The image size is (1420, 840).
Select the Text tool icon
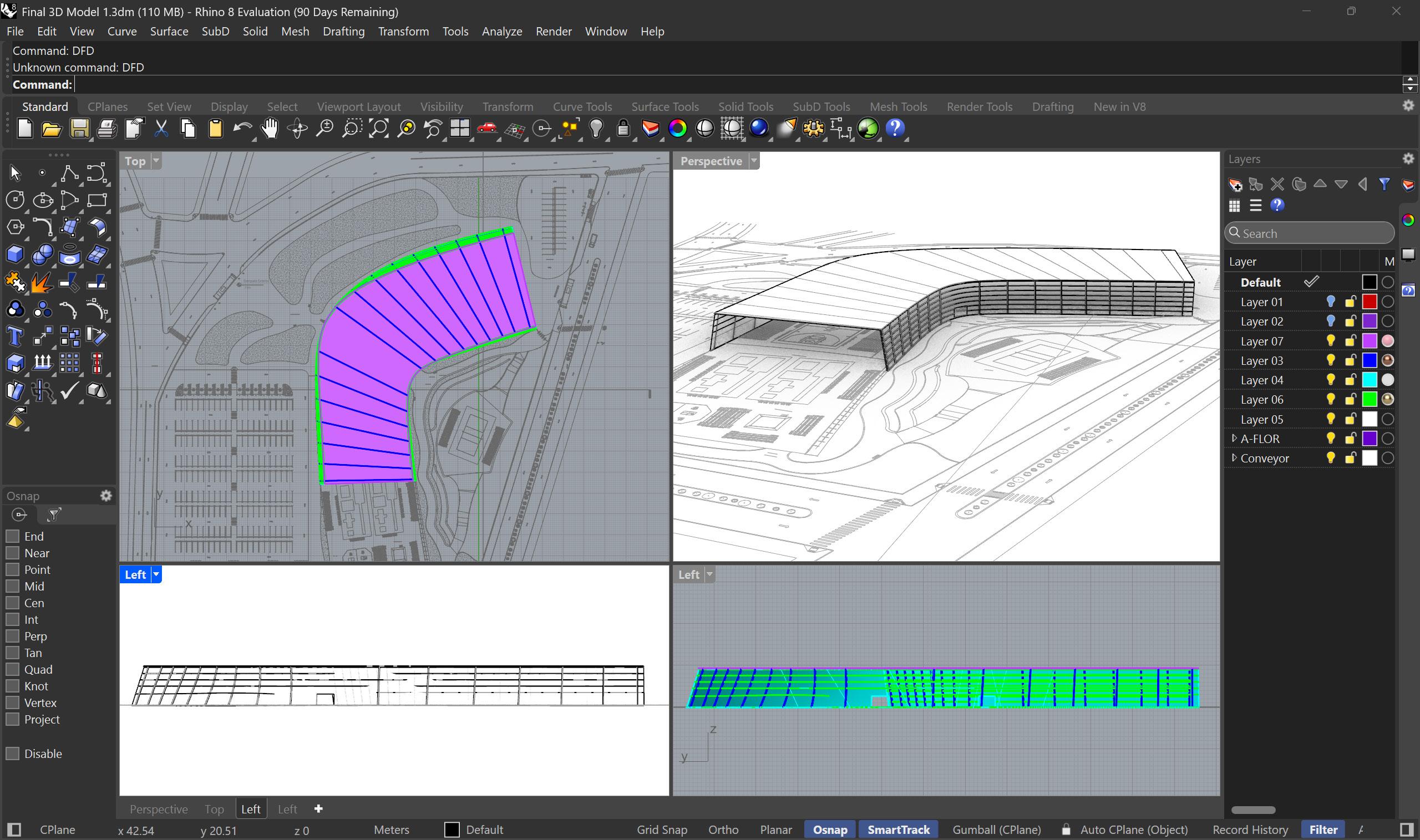tap(15, 337)
